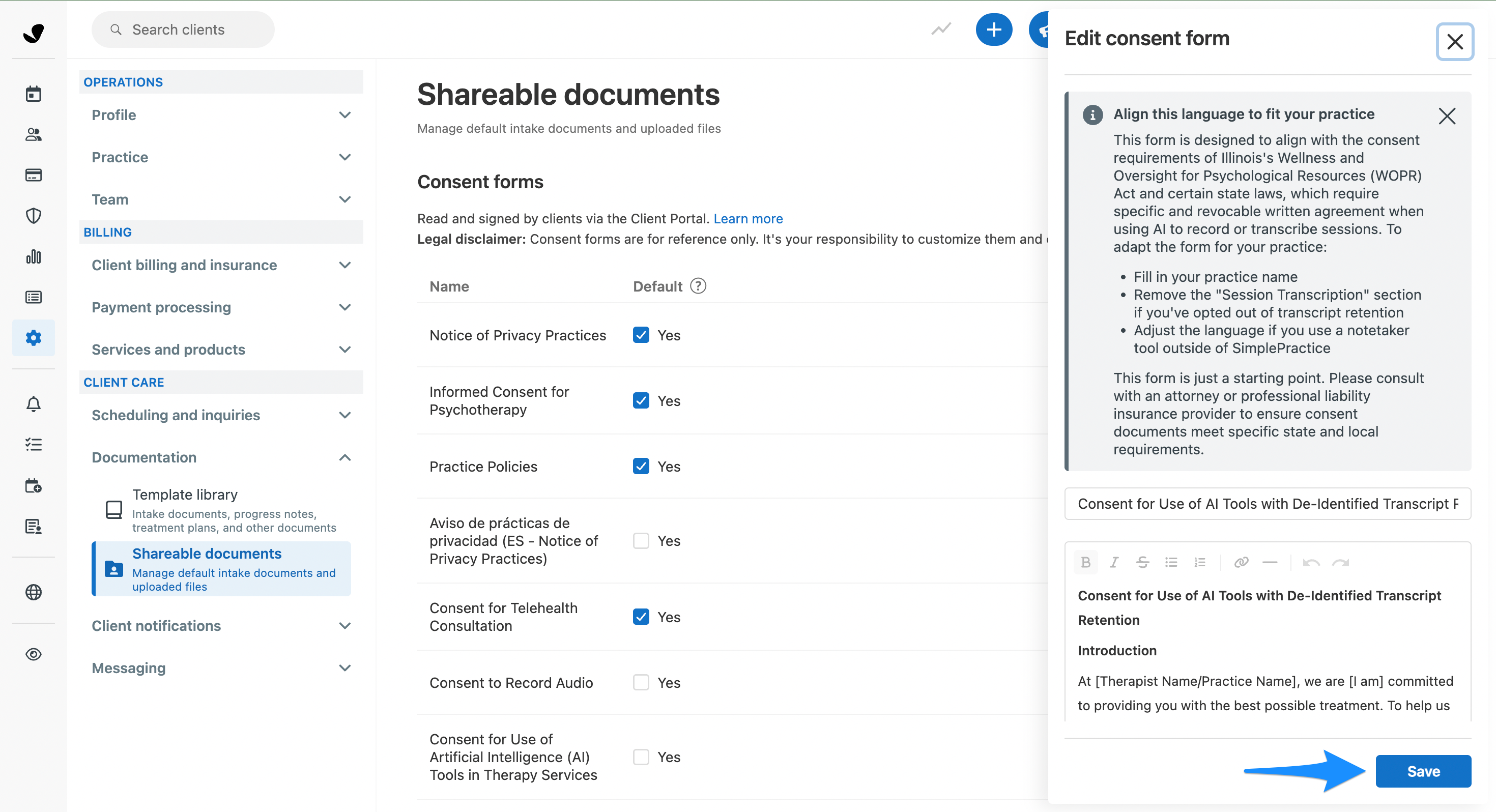This screenshot has height=812, width=1496.
Task: Open the checklist tasks icon
Action: [x=34, y=444]
